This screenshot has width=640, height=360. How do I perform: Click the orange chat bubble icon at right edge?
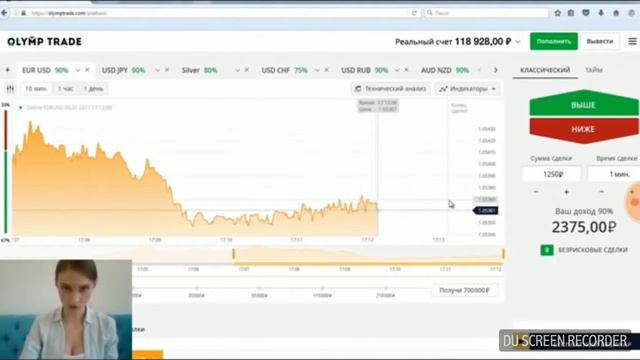pos(633,202)
